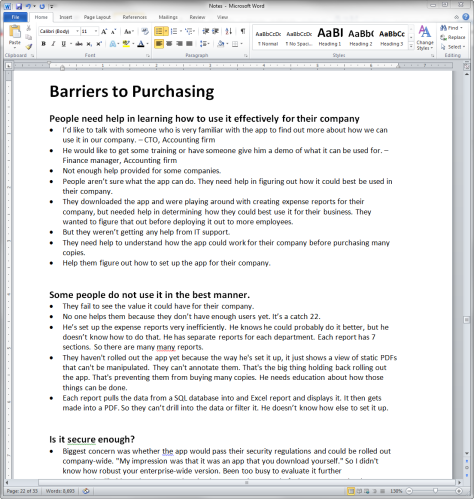Image resolution: width=474 pixels, height=499 pixels.
Task: Redo the last action
Action: pyautogui.click(x=42, y=6)
